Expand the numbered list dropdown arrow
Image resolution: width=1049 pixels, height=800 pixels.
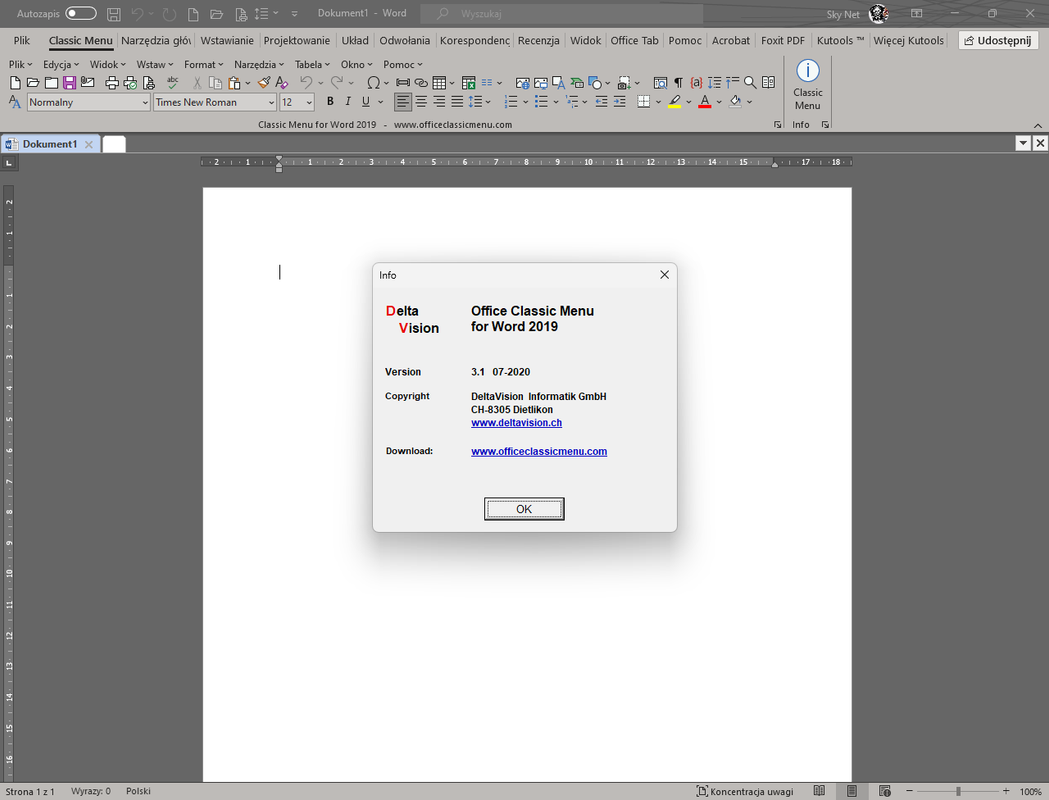(x=525, y=102)
